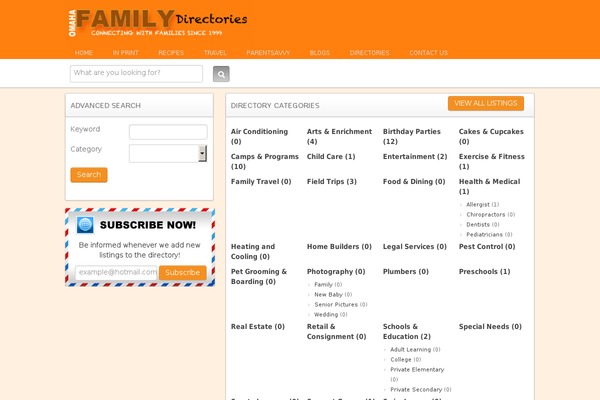The height and width of the screenshot is (400, 600).
Task: Open the Legal Services (0) category
Action: coord(415,247)
